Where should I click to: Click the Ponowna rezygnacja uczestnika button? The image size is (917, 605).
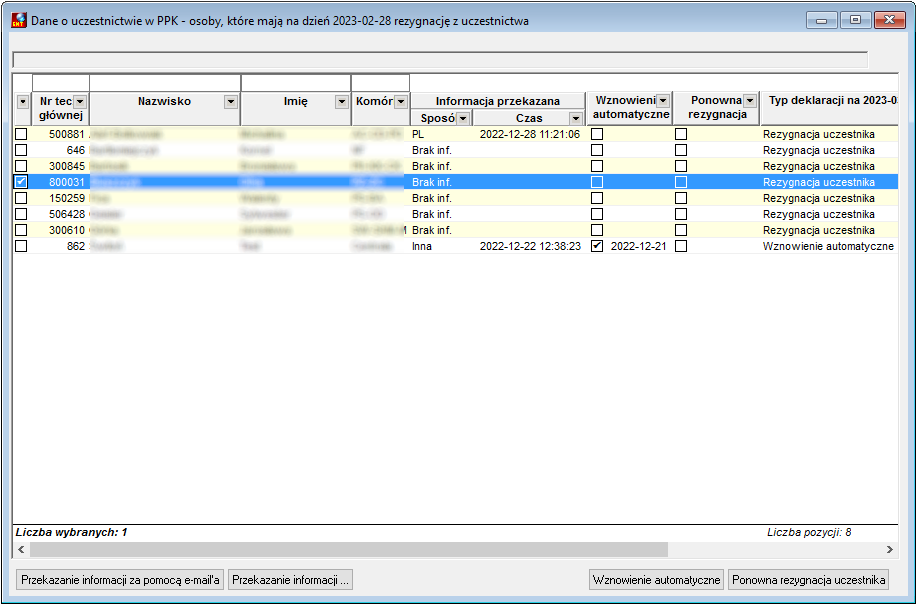tap(808, 580)
